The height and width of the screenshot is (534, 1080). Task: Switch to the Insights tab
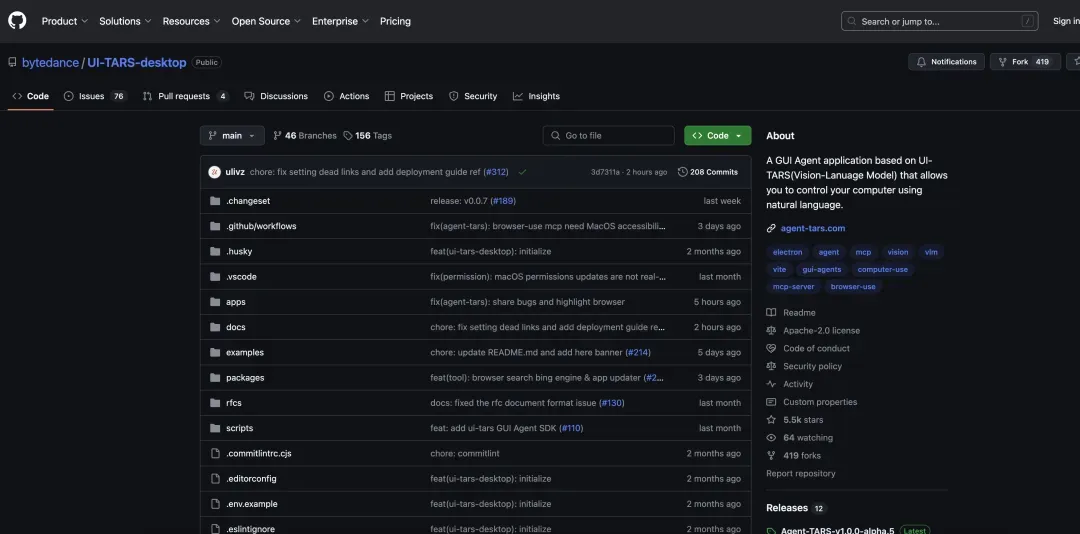point(537,96)
